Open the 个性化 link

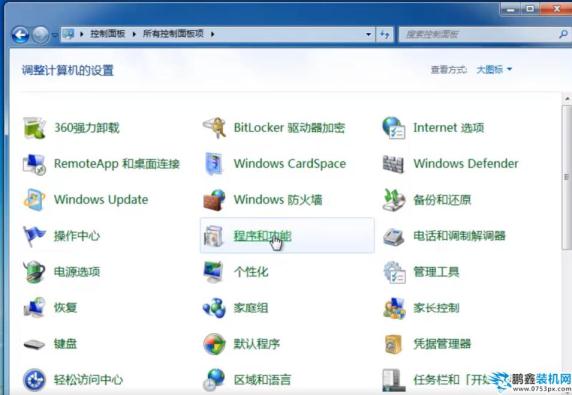tap(251, 272)
